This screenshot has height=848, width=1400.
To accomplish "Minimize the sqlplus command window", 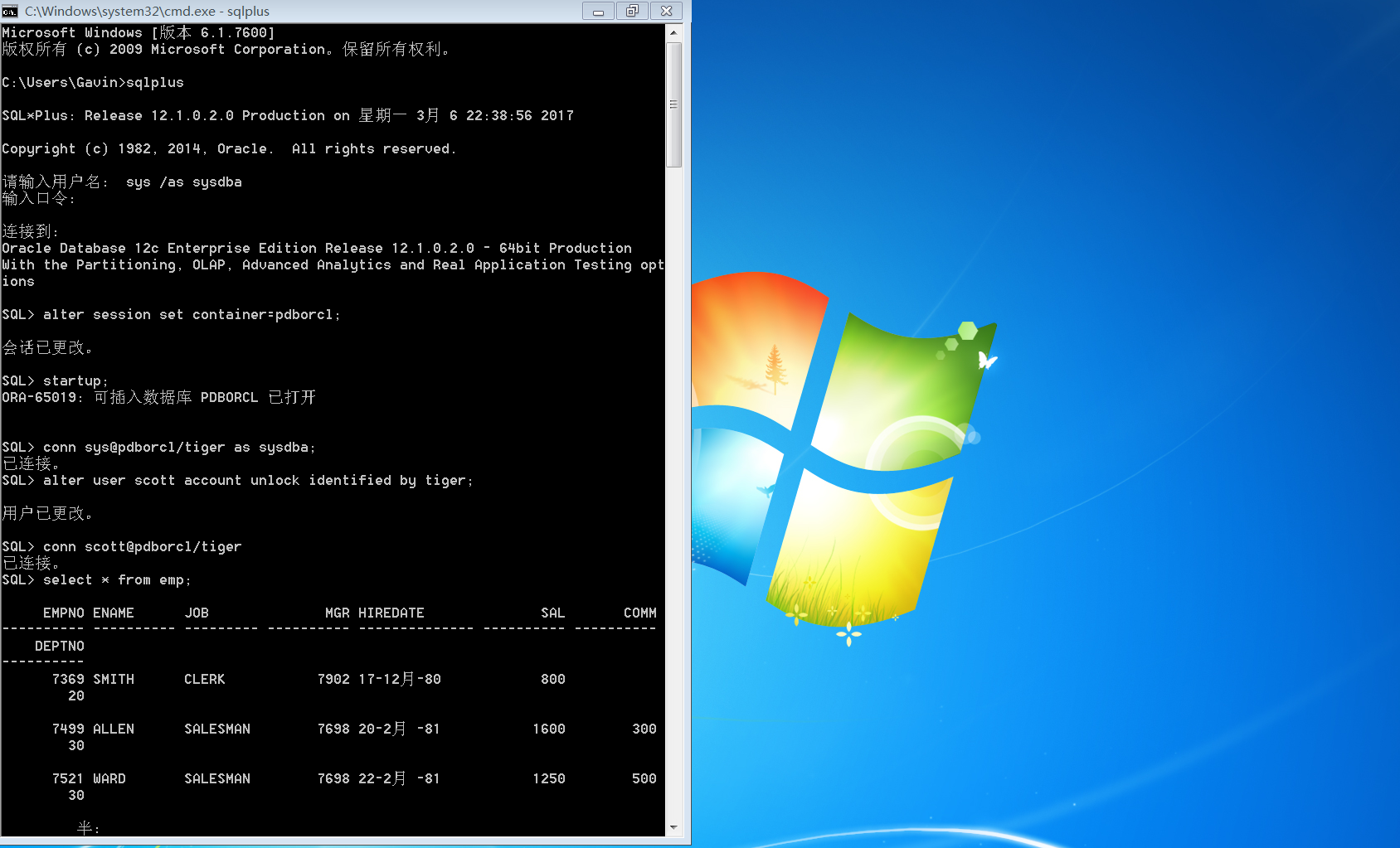I will point(598,11).
